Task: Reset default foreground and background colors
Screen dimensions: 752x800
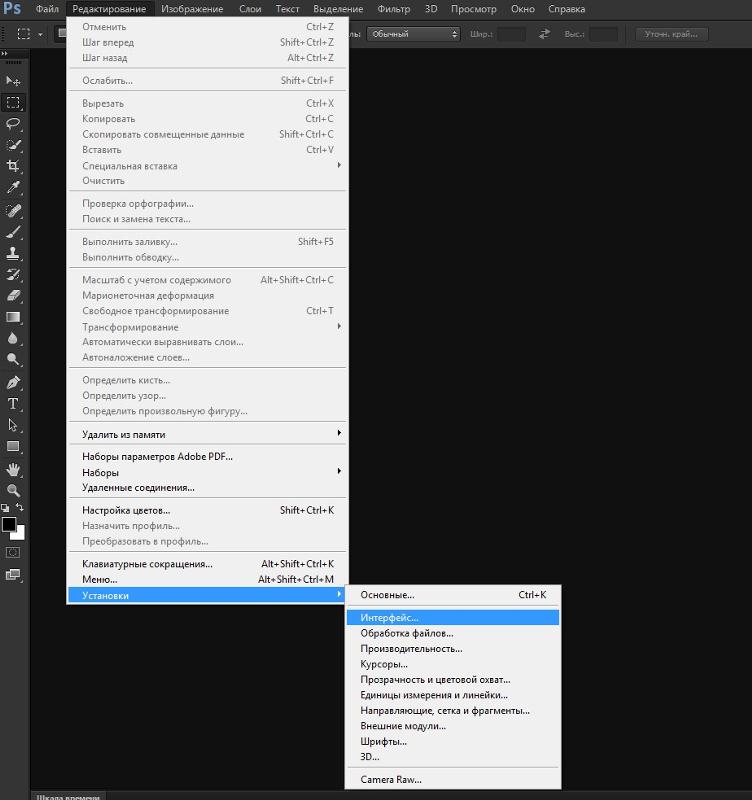Action: 5,508
